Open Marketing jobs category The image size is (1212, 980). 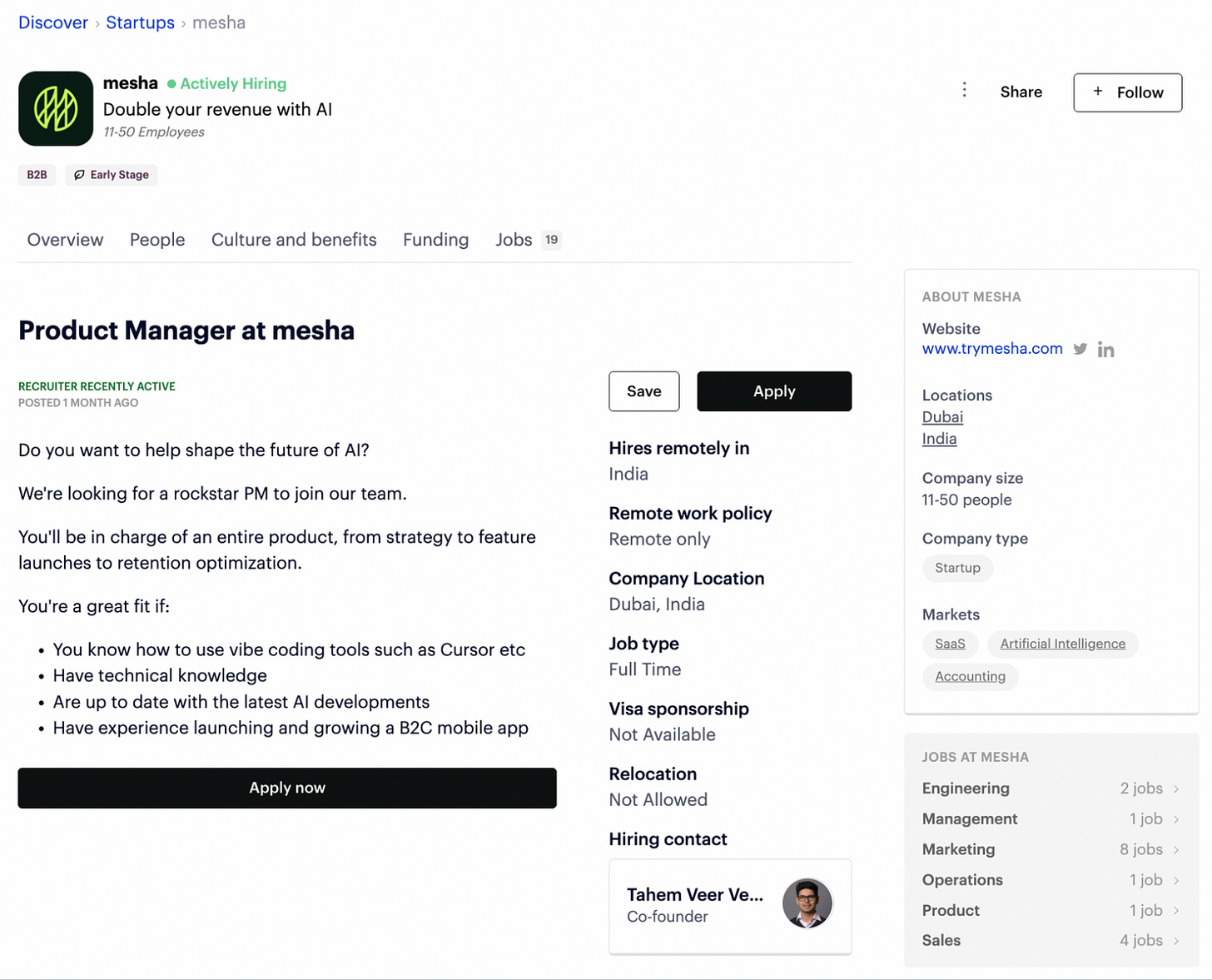click(1051, 849)
